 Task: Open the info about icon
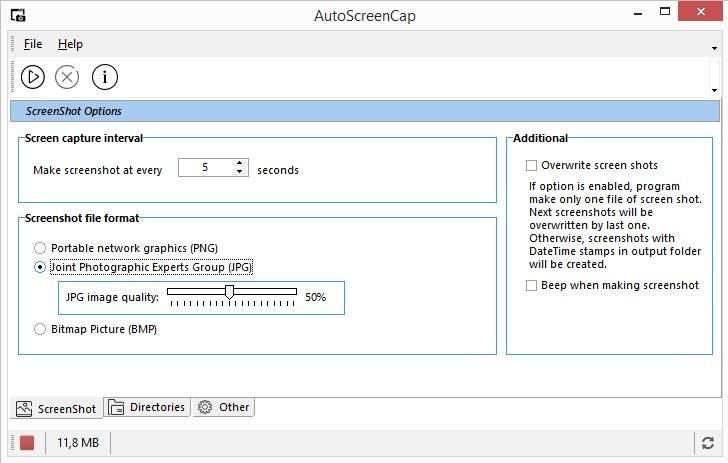105,76
